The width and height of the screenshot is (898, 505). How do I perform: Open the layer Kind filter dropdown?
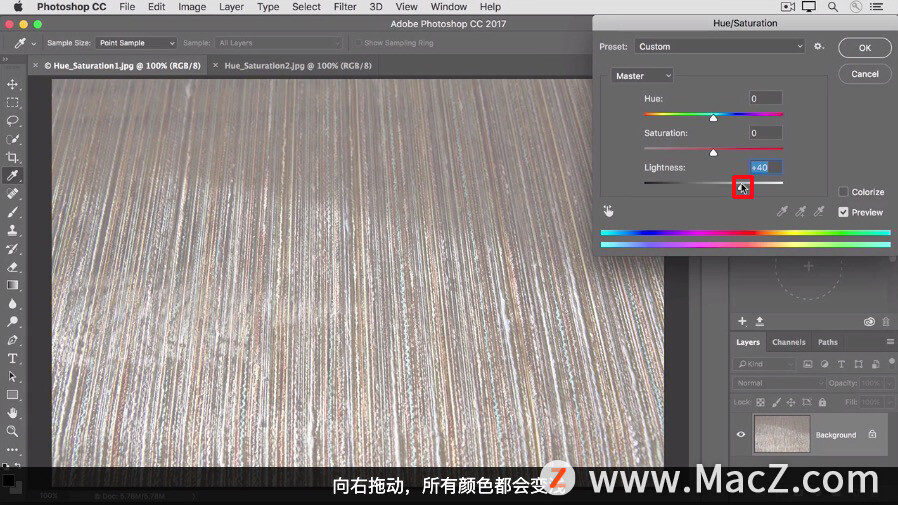point(765,364)
